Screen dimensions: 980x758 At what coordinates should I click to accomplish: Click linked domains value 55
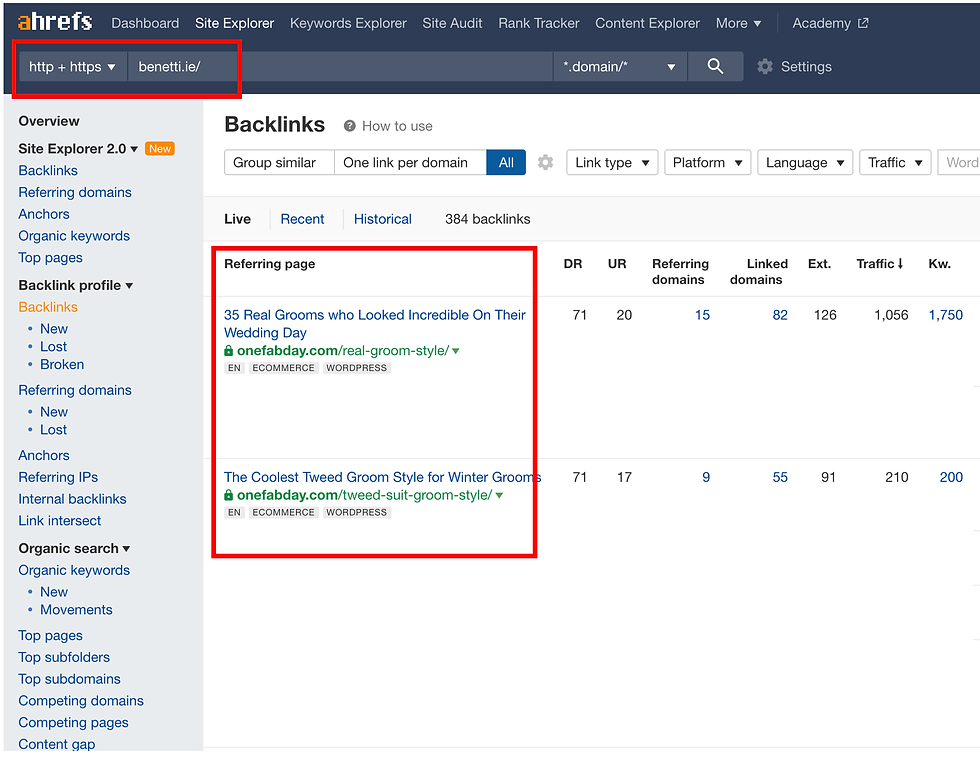pos(780,477)
